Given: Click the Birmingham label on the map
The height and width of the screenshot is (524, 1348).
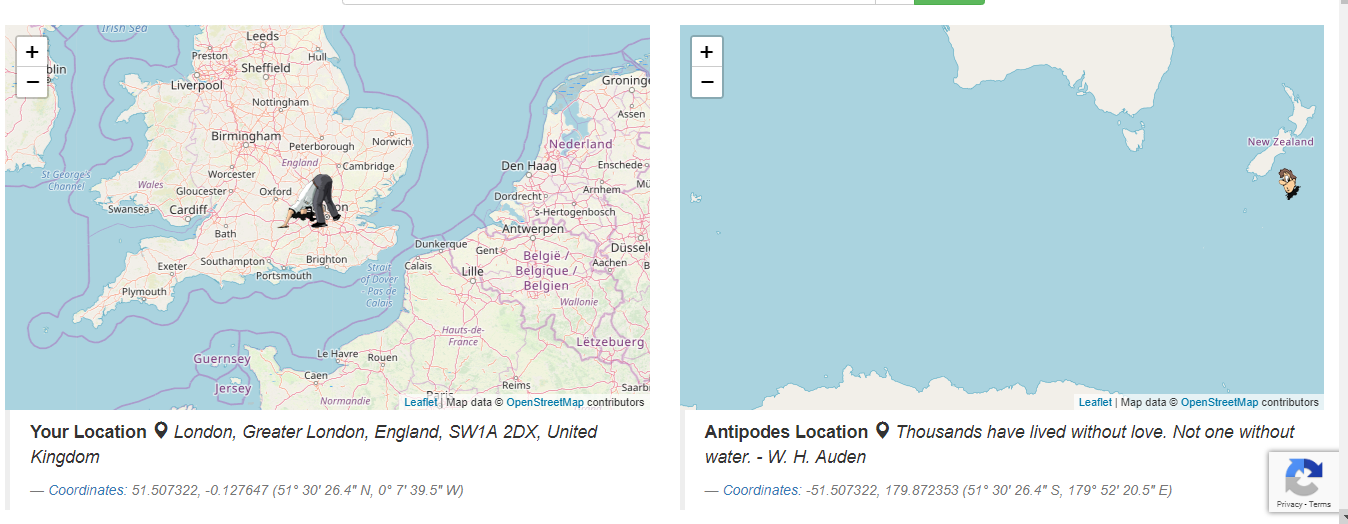Looking at the screenshot, I should tap(246, 136).
